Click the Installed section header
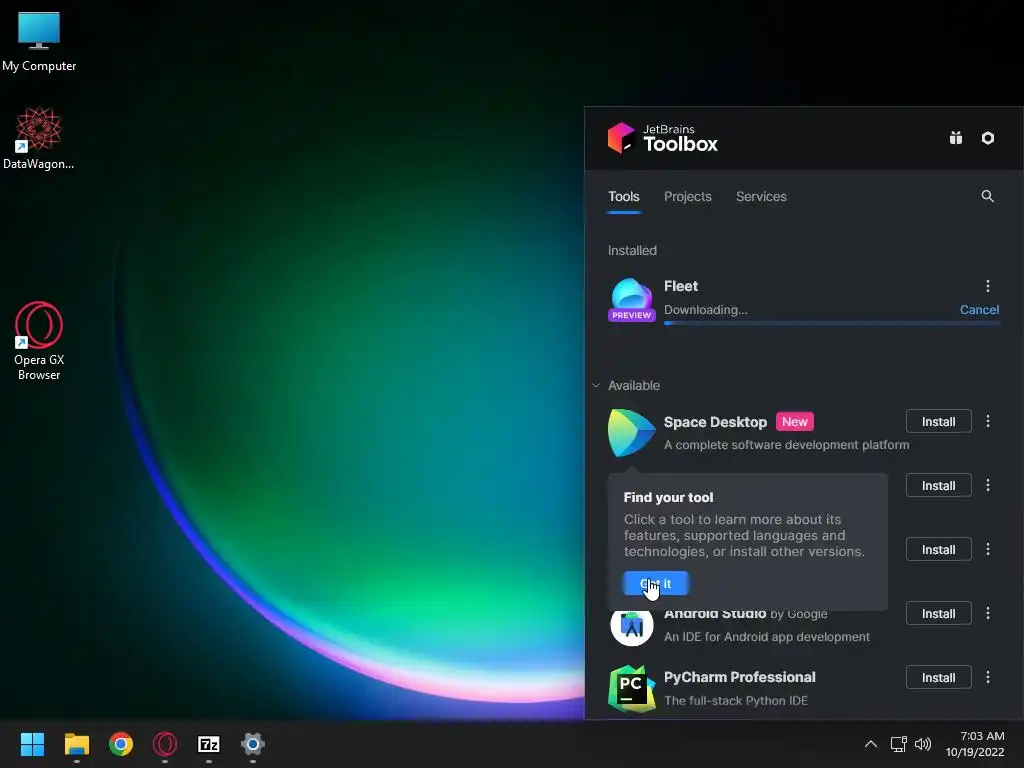The height and width of the screenshot is (768, 1024). click(x=632, y=250)
